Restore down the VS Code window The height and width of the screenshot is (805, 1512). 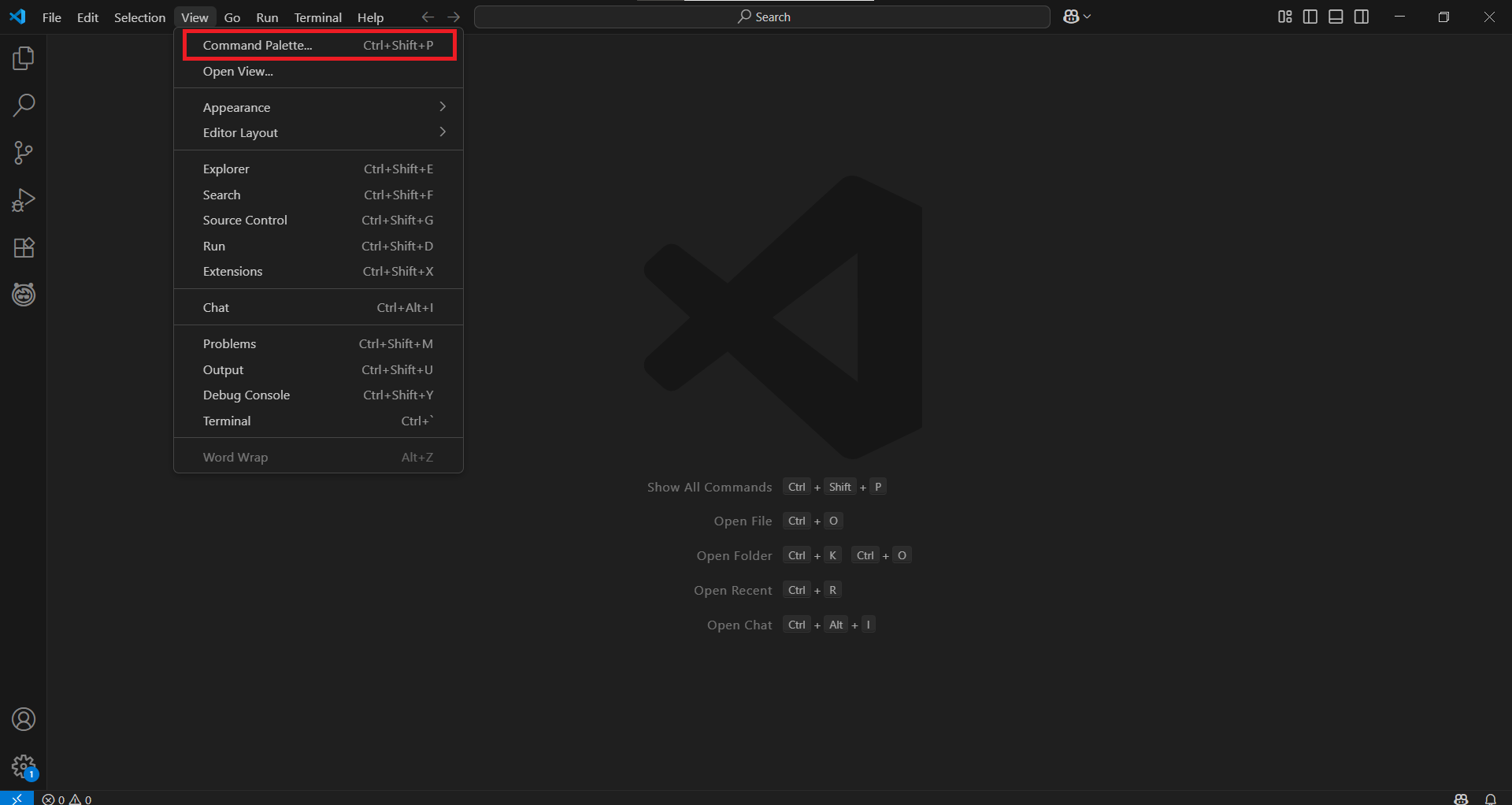click(x=1443, y=17)
